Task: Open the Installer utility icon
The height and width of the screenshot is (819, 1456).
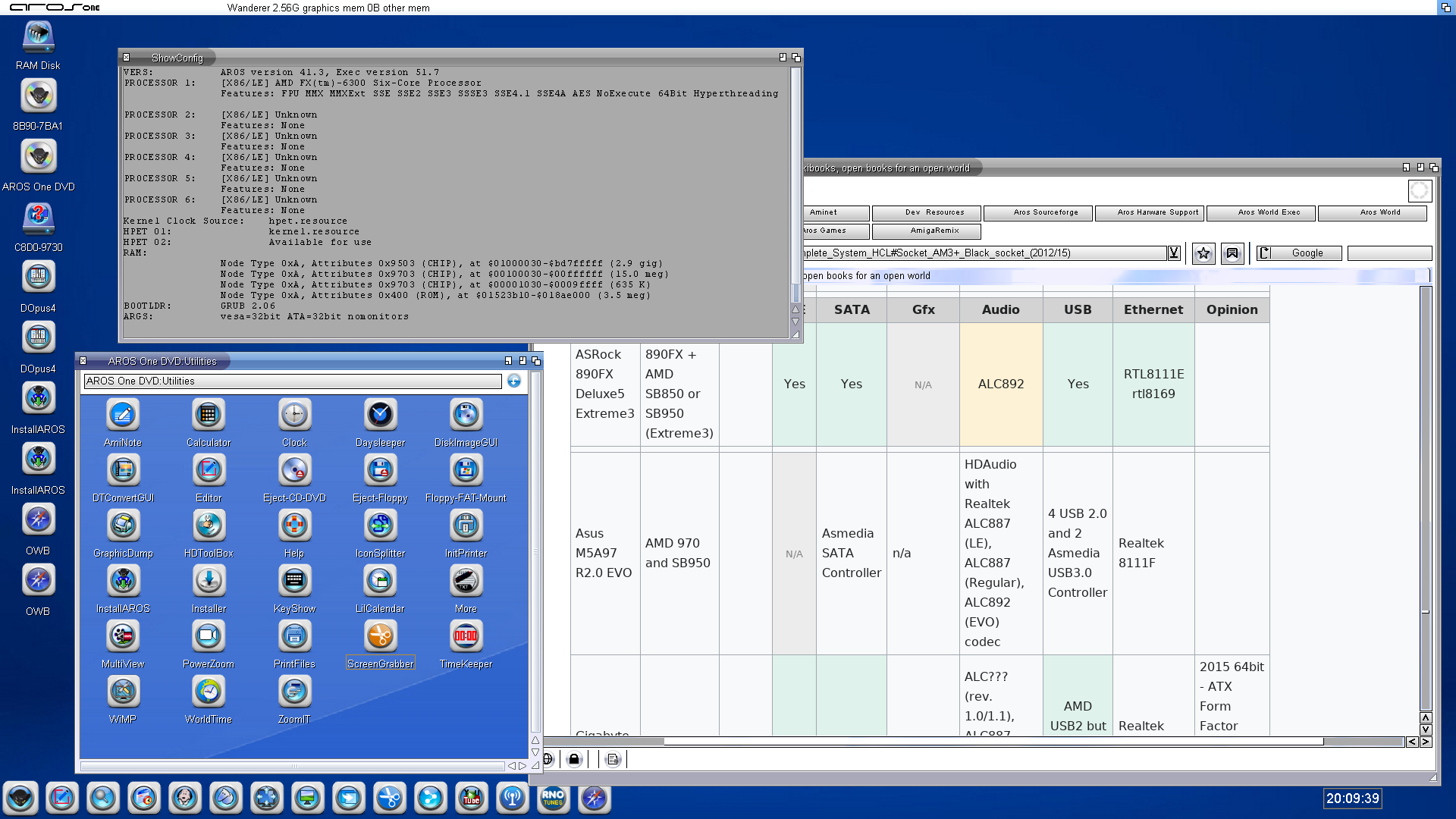Action: [x=209, y=581]
